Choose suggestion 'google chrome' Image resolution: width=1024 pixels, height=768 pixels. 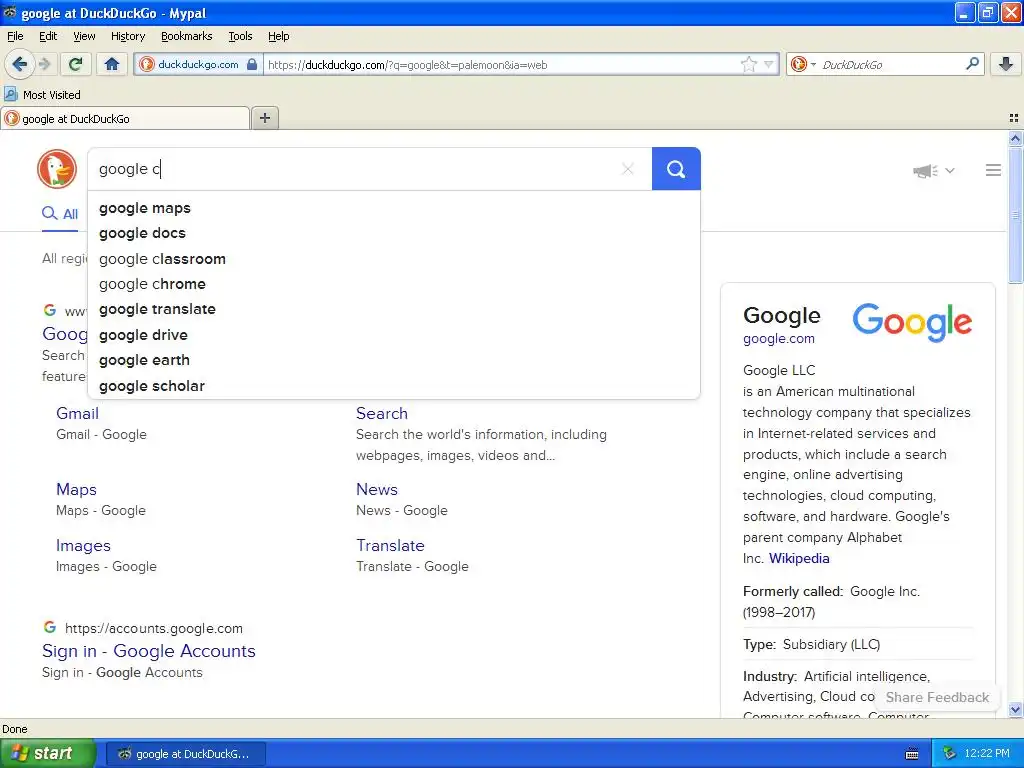[394, 284]
